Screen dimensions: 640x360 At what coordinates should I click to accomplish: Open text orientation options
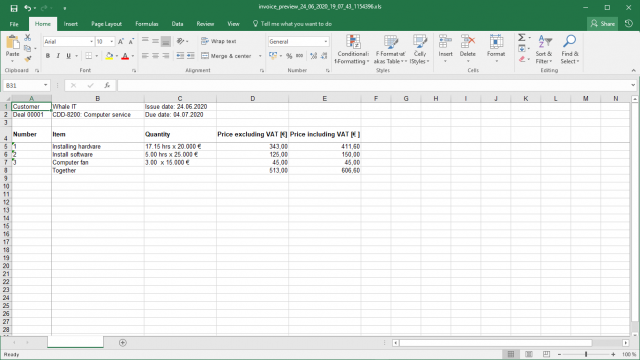pyautogui.click(x=180, y=41)
